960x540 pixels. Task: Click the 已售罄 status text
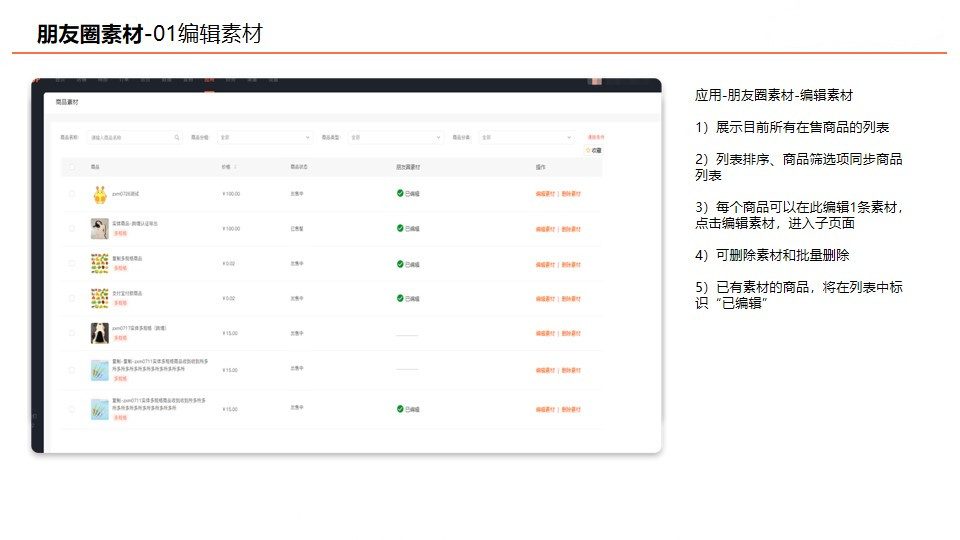[297, 229]
